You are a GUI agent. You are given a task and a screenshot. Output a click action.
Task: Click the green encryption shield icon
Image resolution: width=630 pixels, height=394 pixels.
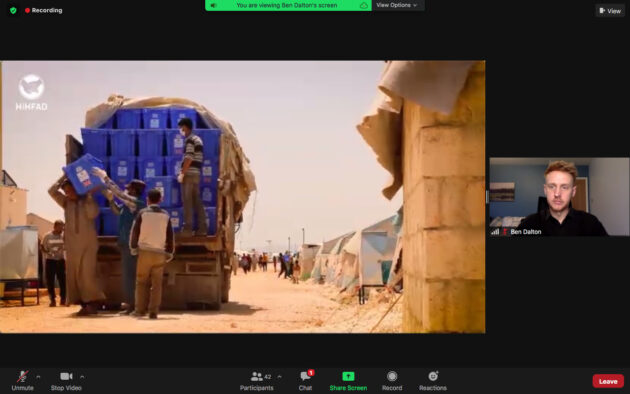pyautogui.click(x=13, y=10)
